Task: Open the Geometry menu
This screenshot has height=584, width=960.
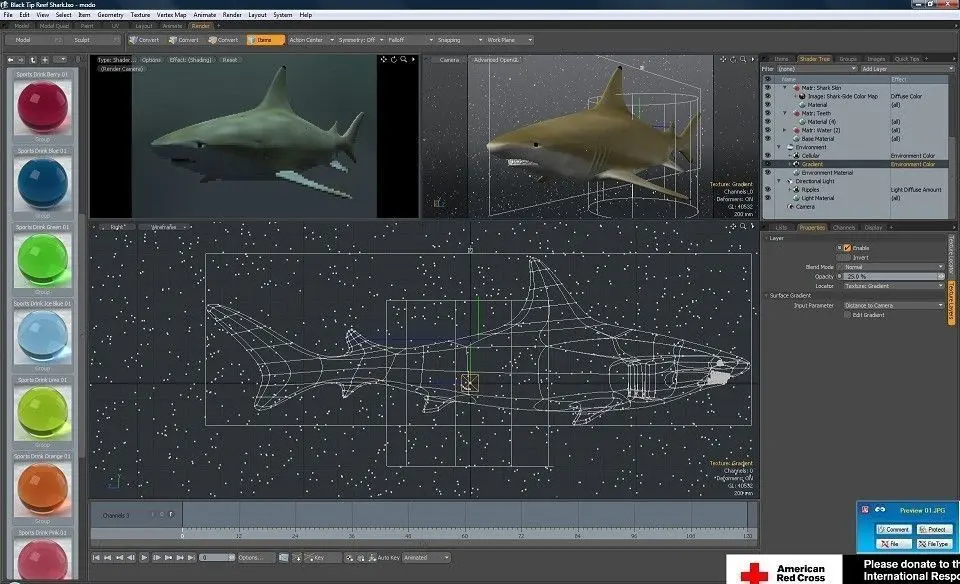Action: tap(110, 15)
